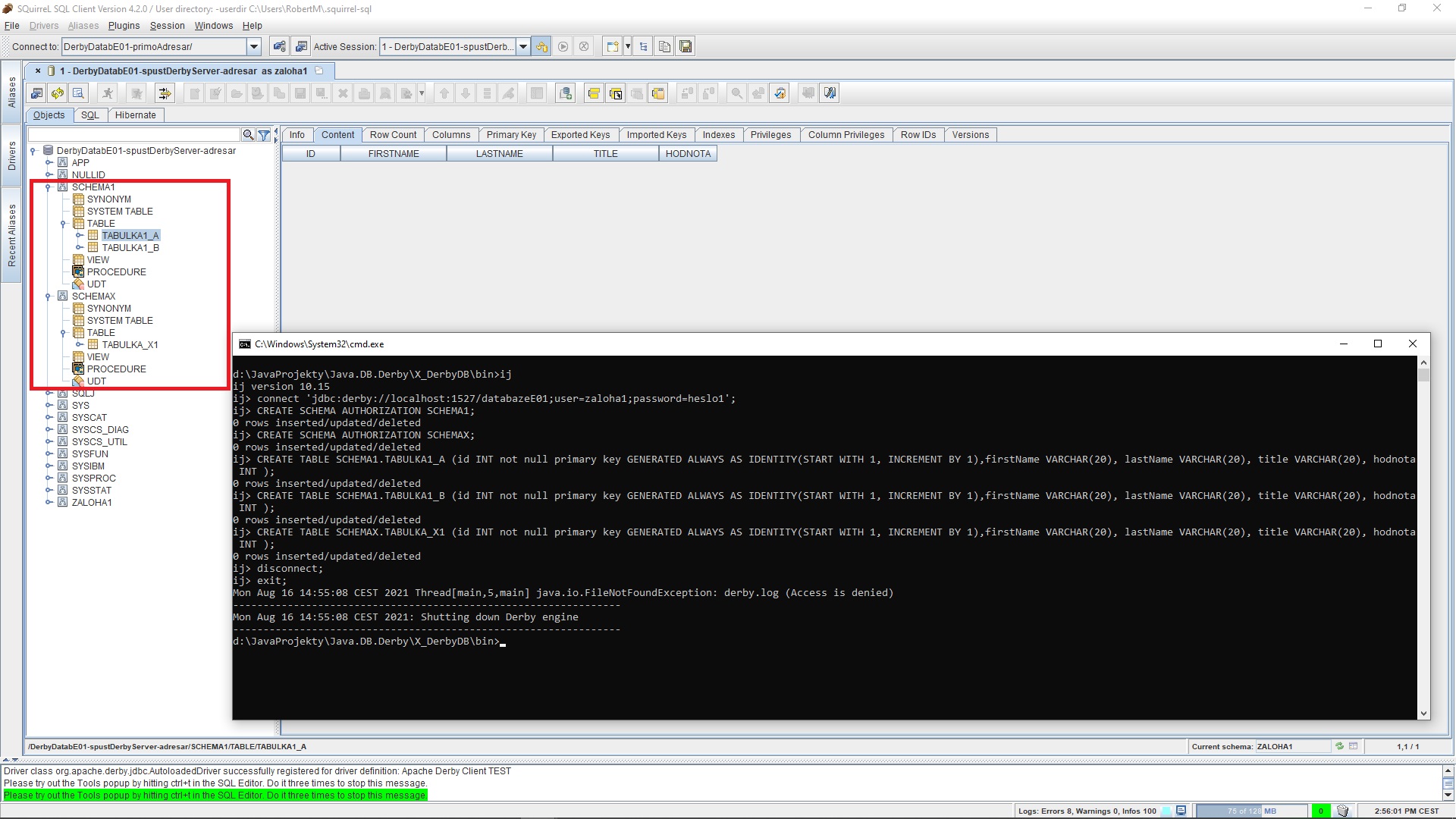This screenshot has height=819, width=1456.
Task: Click the database with green plus icon
Action: (x=565, y=93)
